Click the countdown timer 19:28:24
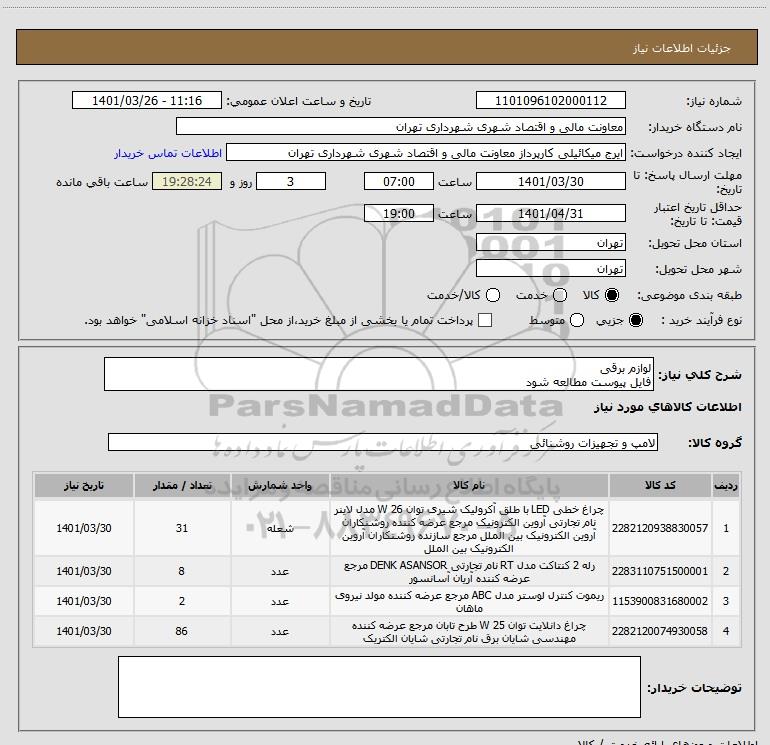The width and height of the screenshot is (770, 745). coord(187,182)
